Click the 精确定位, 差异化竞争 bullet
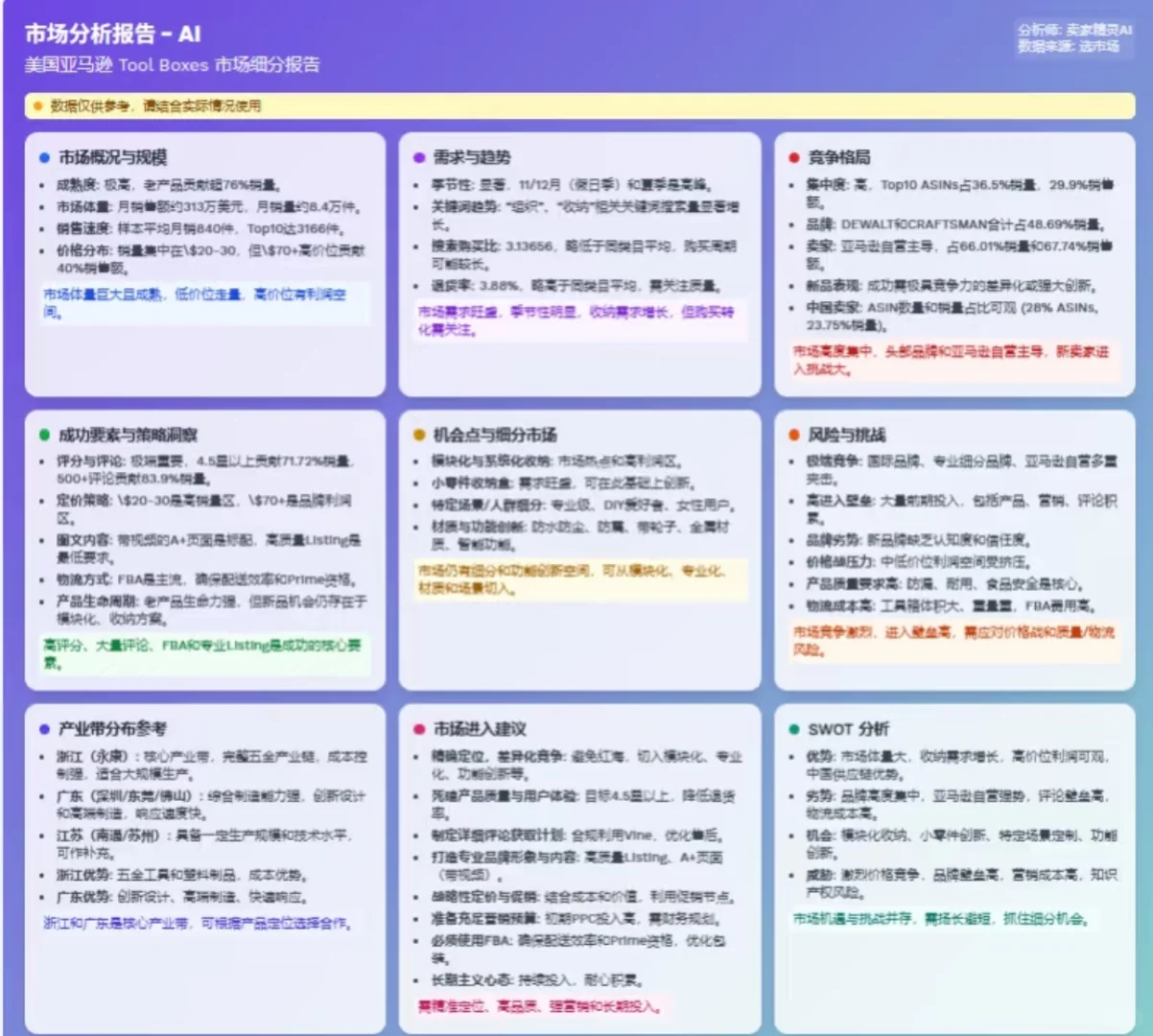 (586, 765)
